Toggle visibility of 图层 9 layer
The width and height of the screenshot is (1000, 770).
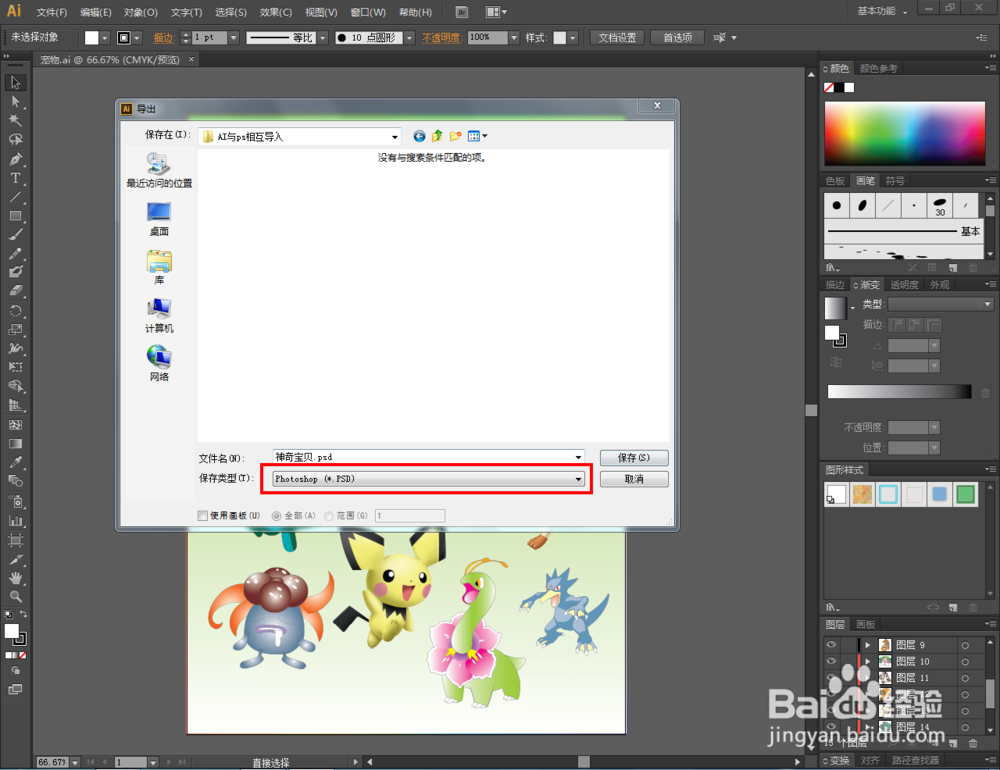tap(832, 644)
